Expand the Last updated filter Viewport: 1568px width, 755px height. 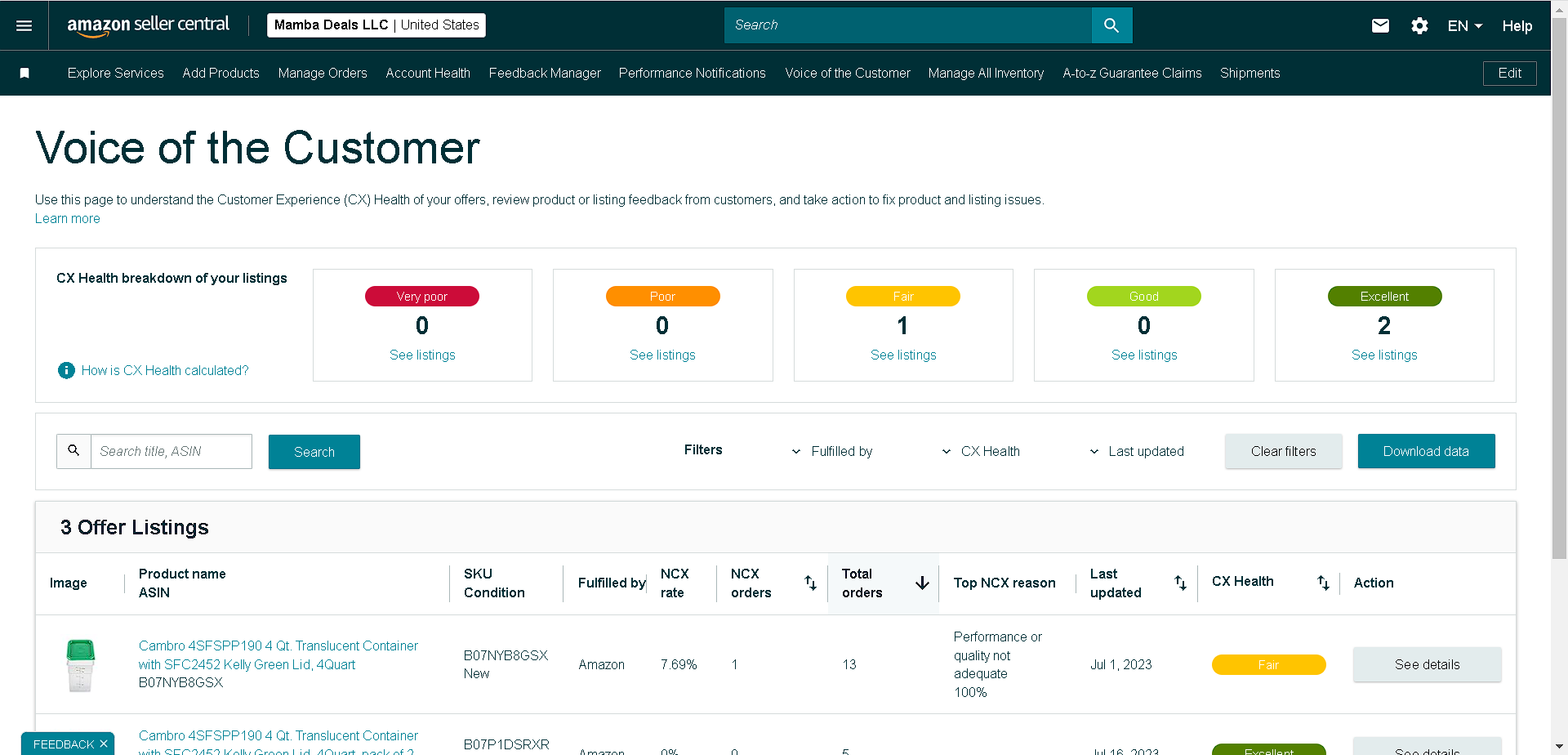point(1137,451)
